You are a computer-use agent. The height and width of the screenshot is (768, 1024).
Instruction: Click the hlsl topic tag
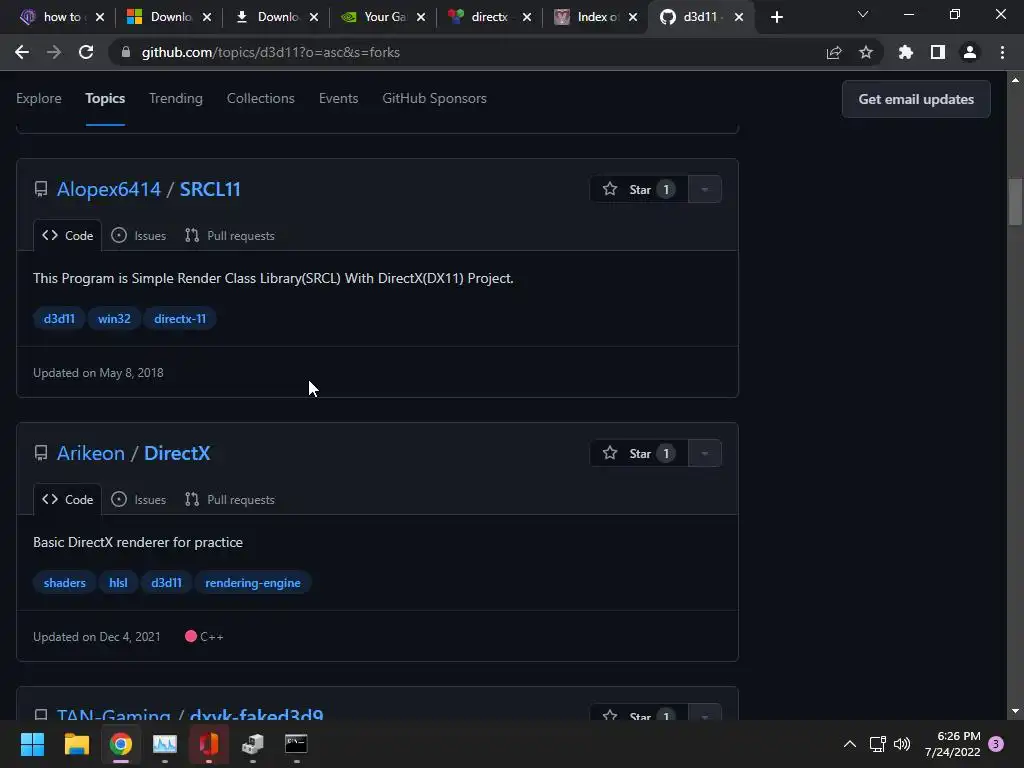pyautogui.click(x=118, y=583)
